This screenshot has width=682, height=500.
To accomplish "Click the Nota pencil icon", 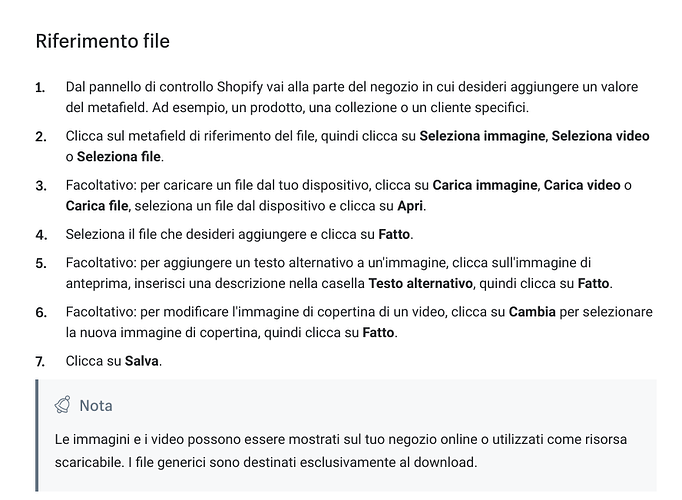I will (x=63, y=405).
